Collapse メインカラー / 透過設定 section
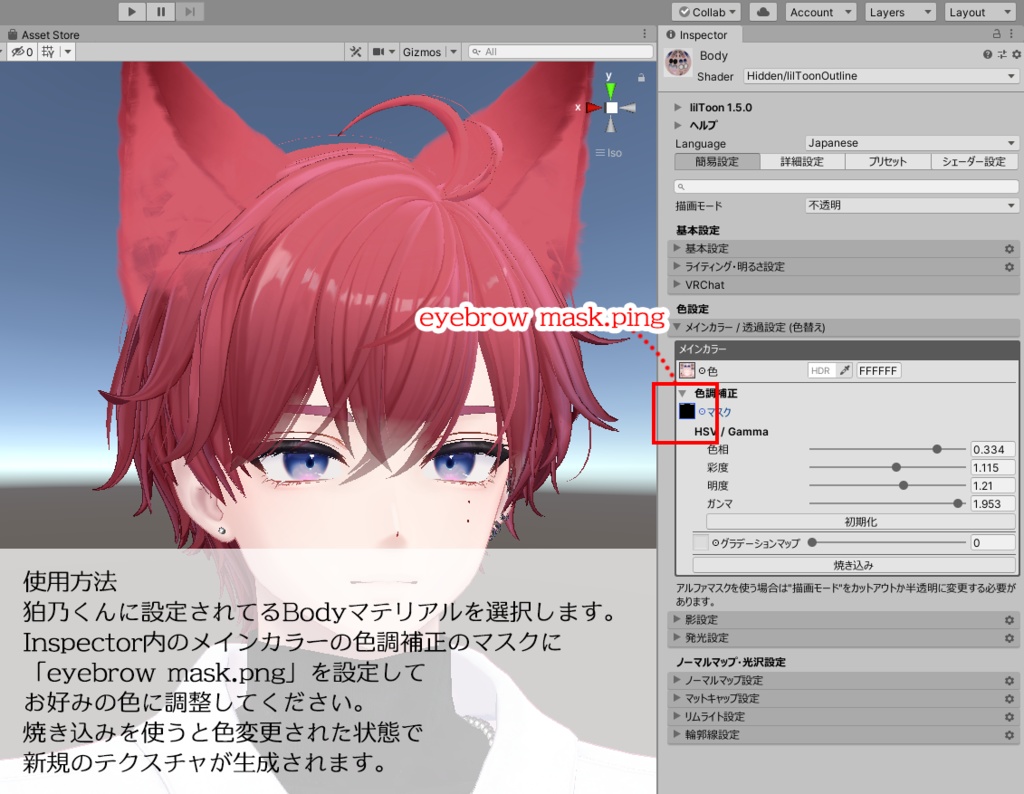 pos(844,327)
